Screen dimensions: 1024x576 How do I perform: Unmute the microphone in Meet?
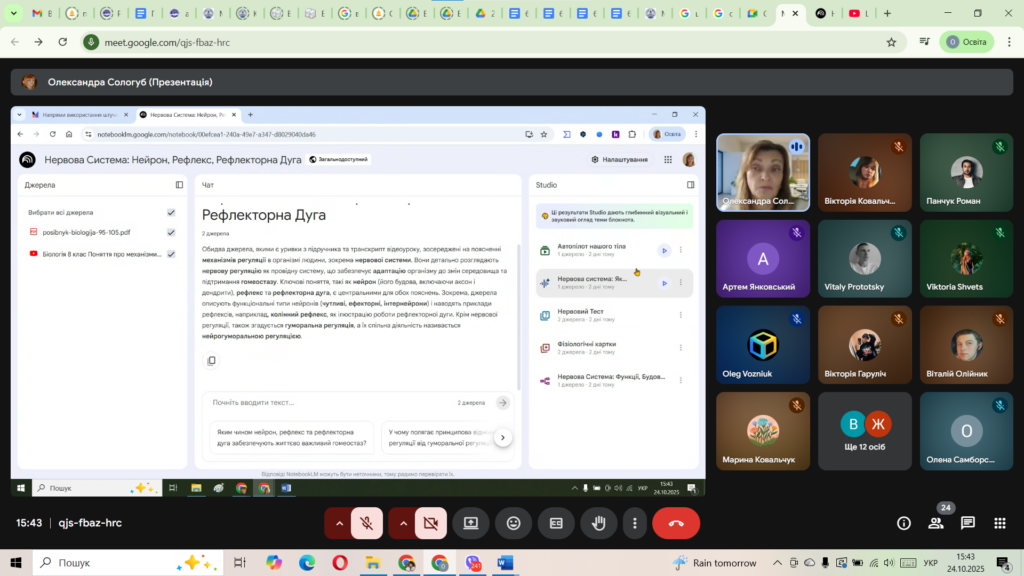pyautogui.click(x=368, y=523)
